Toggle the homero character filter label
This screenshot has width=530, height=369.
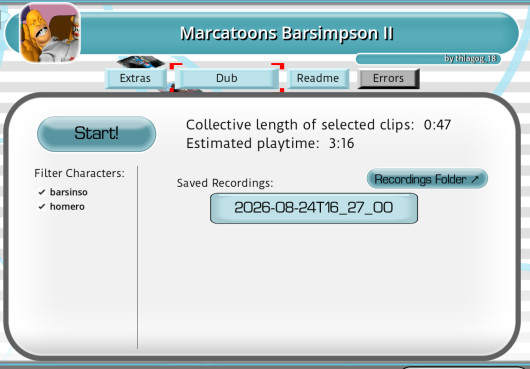(67, 206)
